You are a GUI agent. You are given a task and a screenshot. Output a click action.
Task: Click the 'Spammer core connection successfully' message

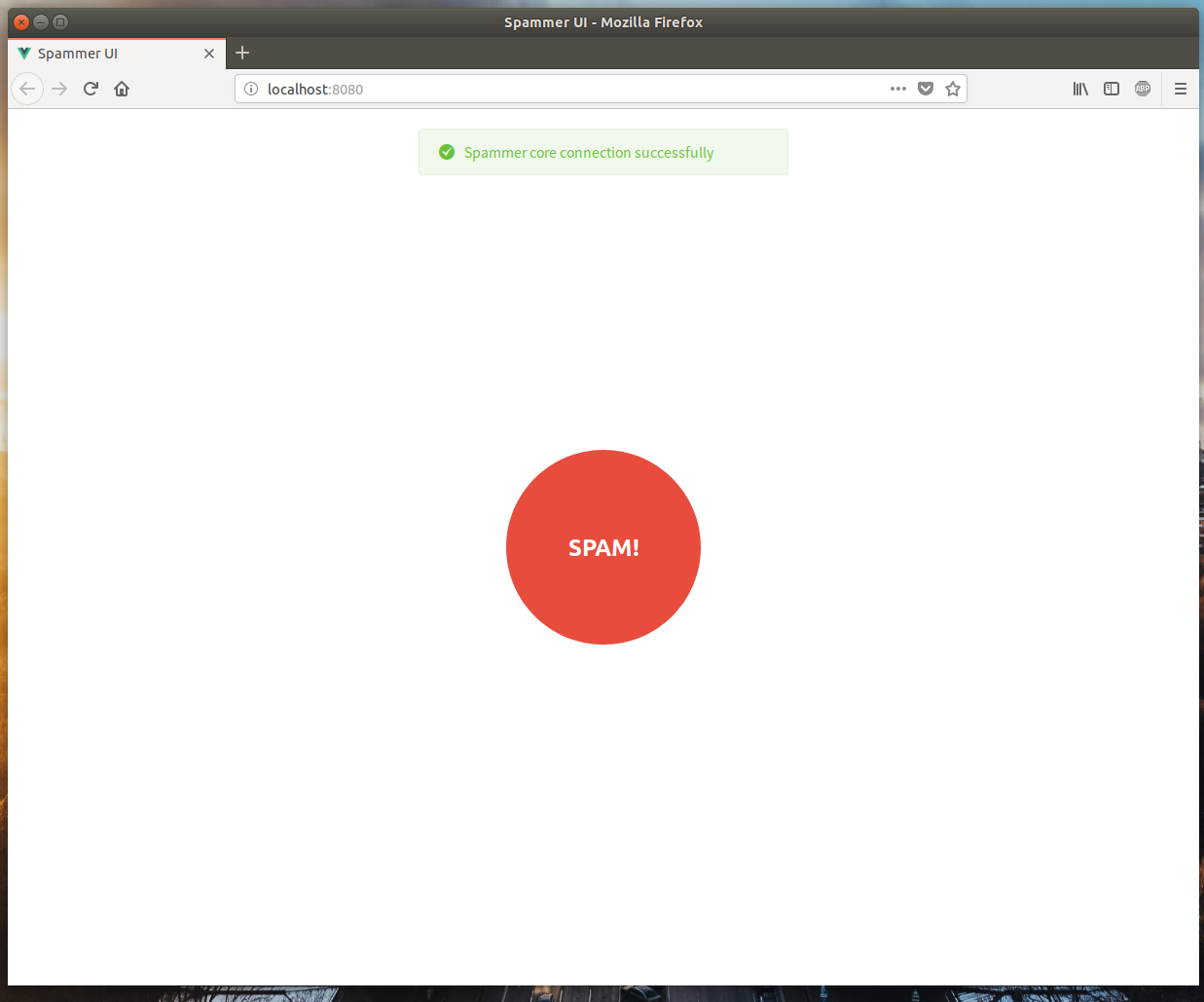[589, 153]
